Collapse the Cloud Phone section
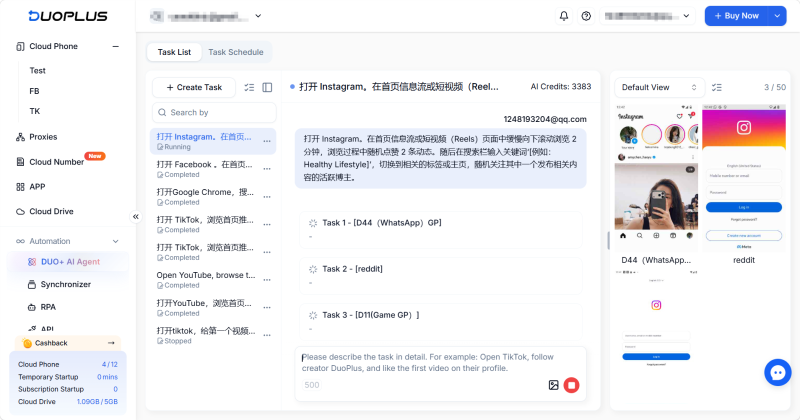 [x=116, y=46]
